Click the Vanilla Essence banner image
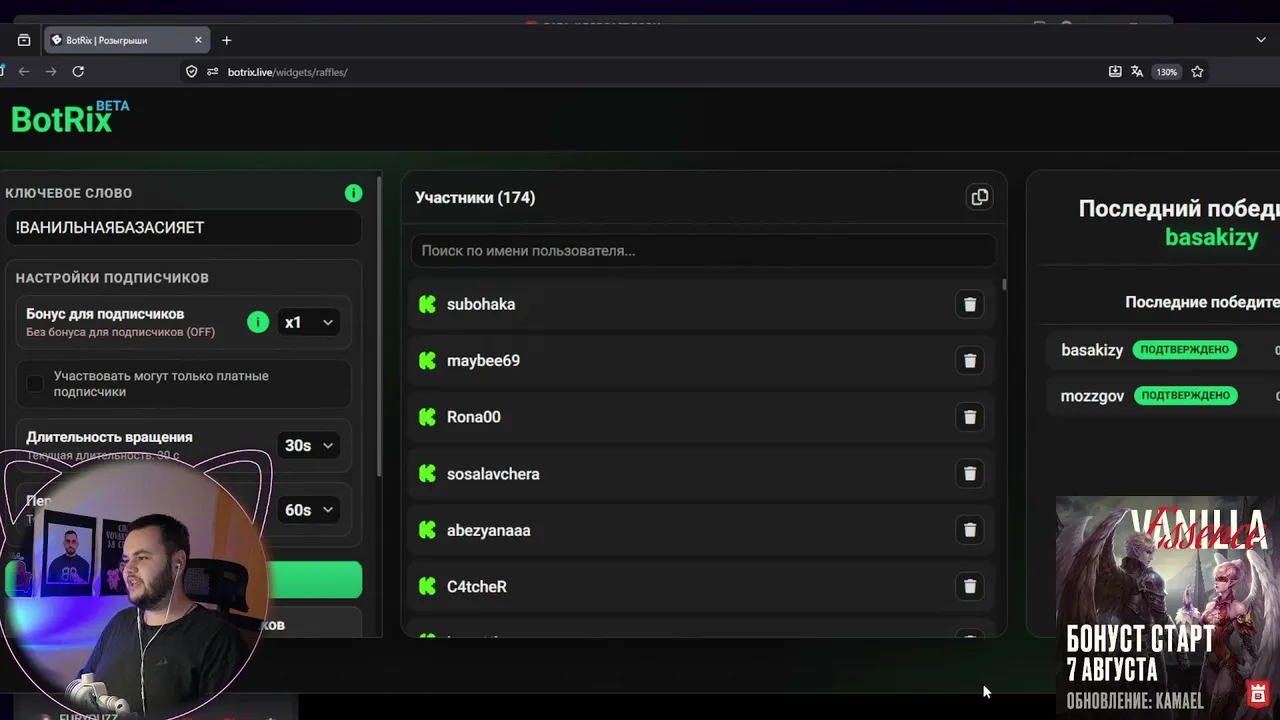 (x=1167, y=604)
